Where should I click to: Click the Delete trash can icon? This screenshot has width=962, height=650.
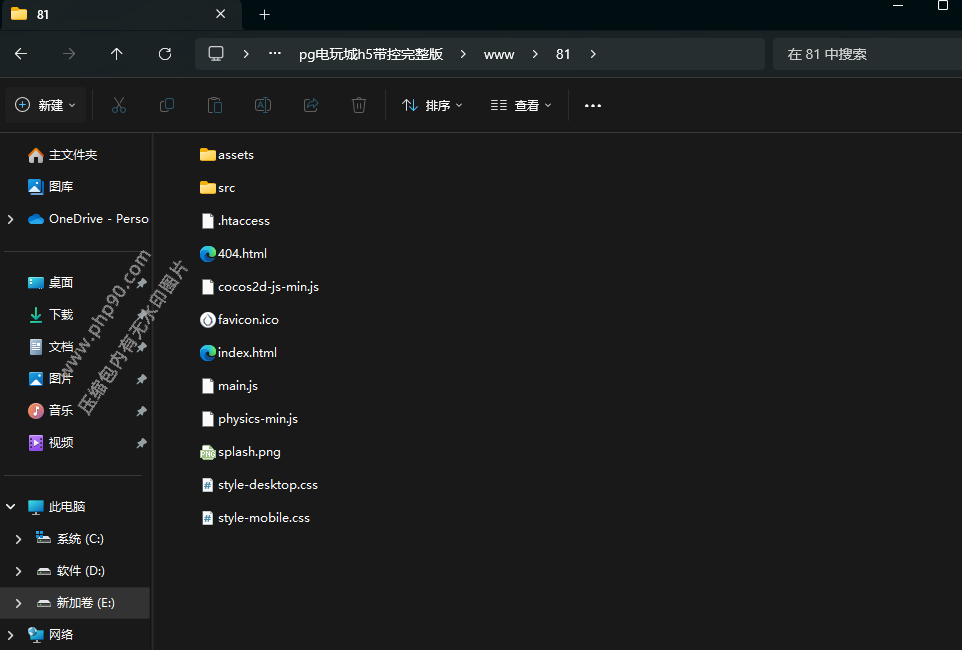359,105
